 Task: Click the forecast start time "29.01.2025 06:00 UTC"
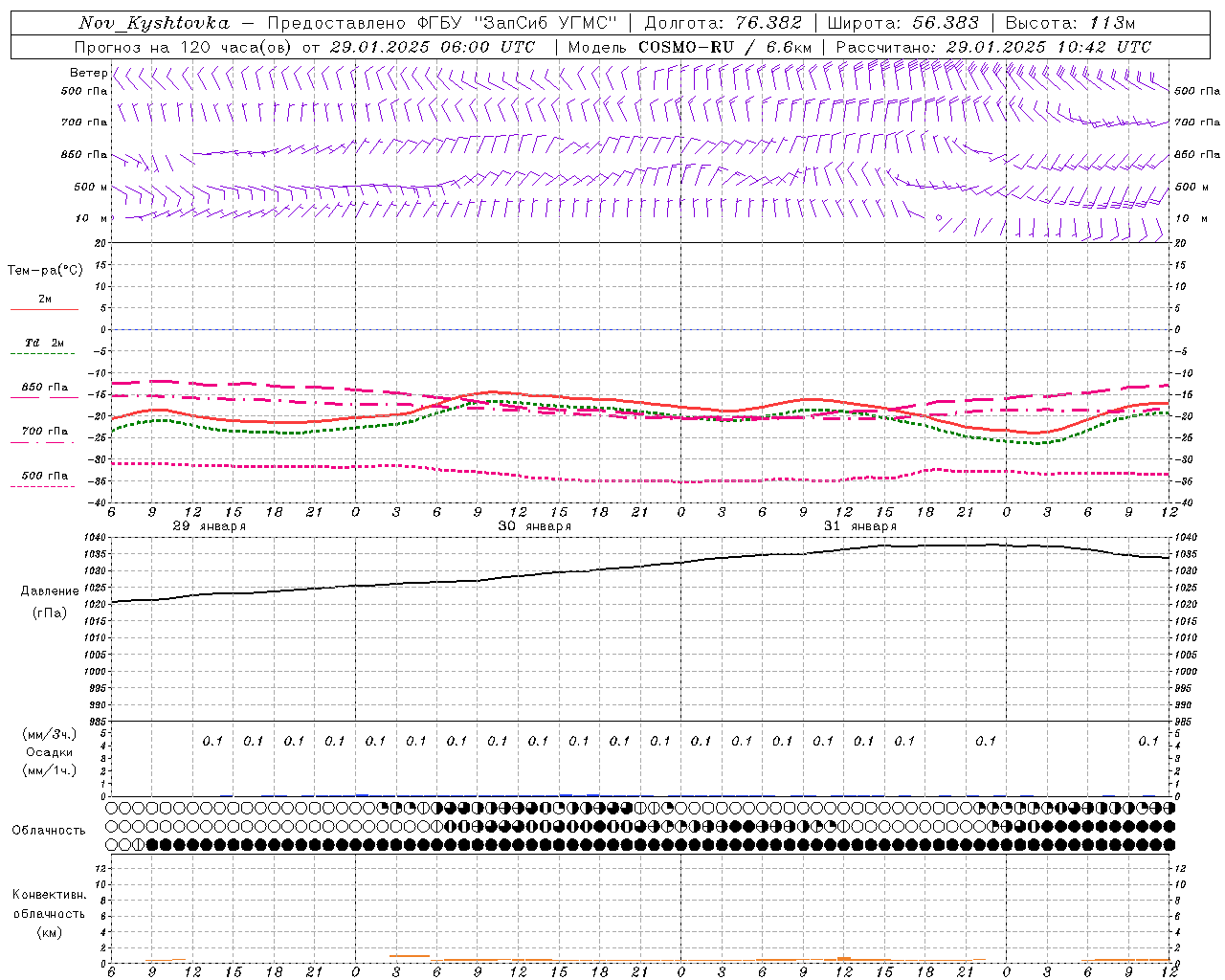point(433,47)
